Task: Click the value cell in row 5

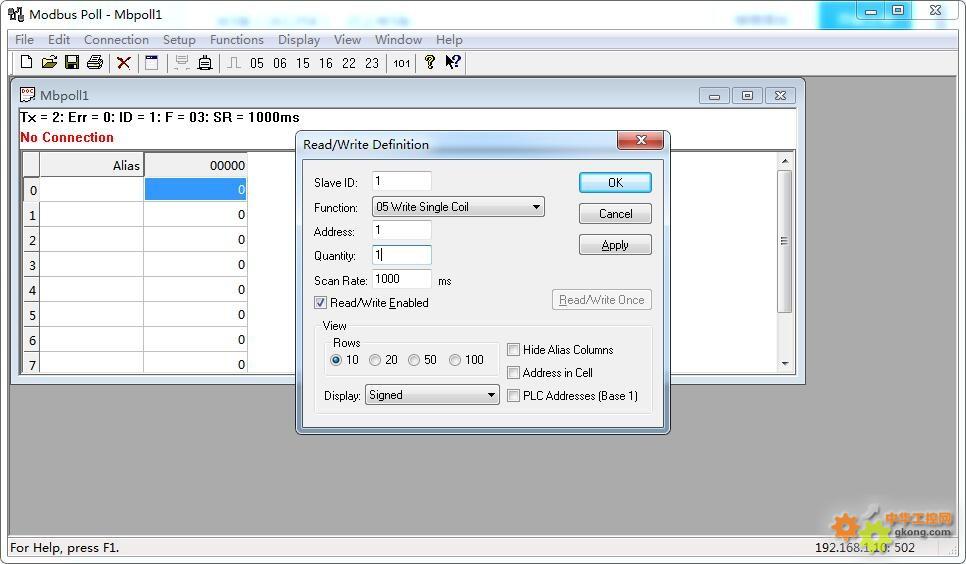Action: tap(195, 314)
